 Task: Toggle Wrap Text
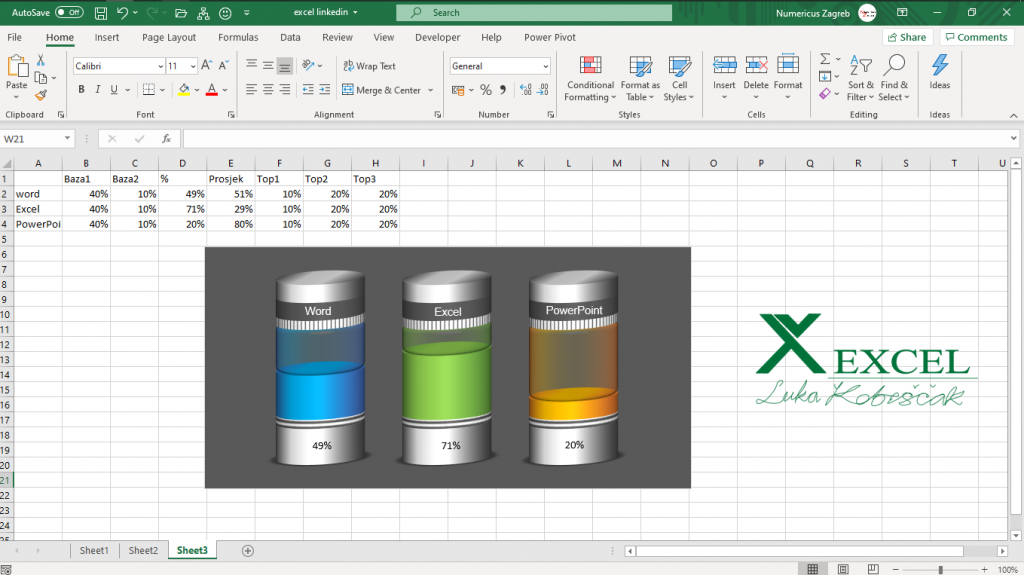(370, 66)
